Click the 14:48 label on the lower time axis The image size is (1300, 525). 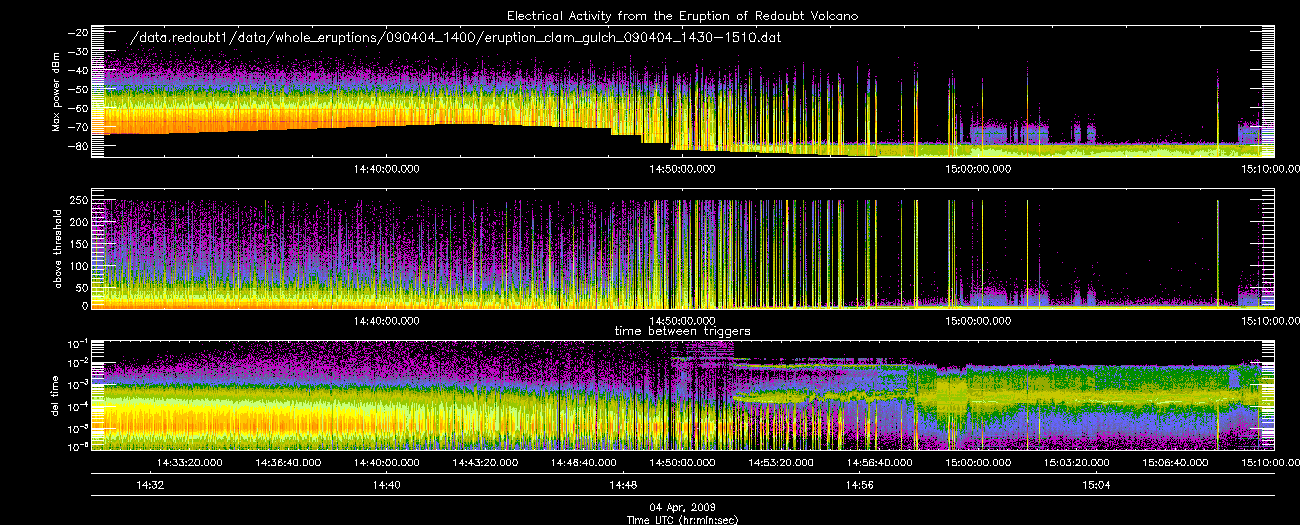623,485
